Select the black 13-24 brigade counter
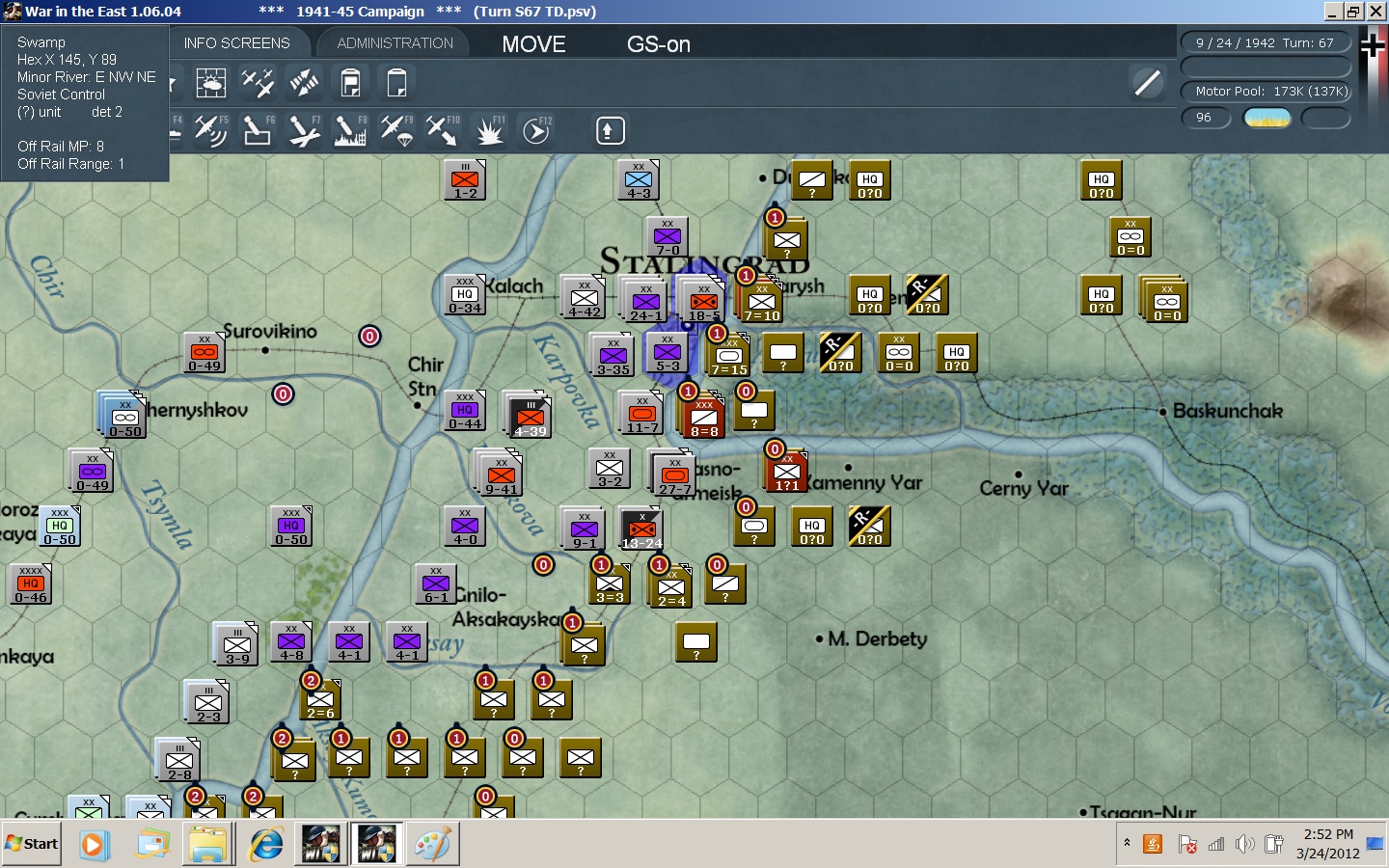Viewport: 1389px width, 868px height. (x=641, y=529)
